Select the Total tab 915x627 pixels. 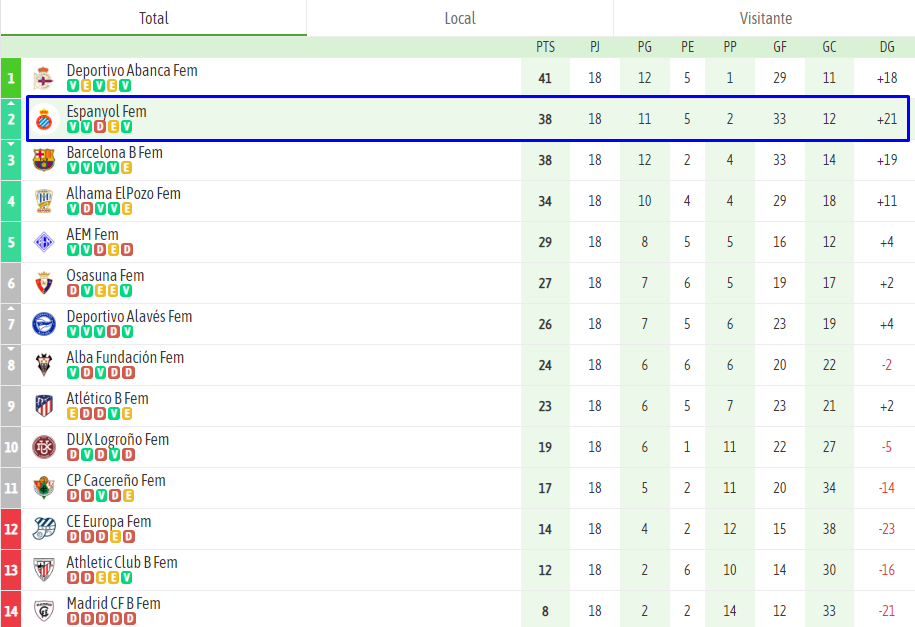click(x=153, y=17)
